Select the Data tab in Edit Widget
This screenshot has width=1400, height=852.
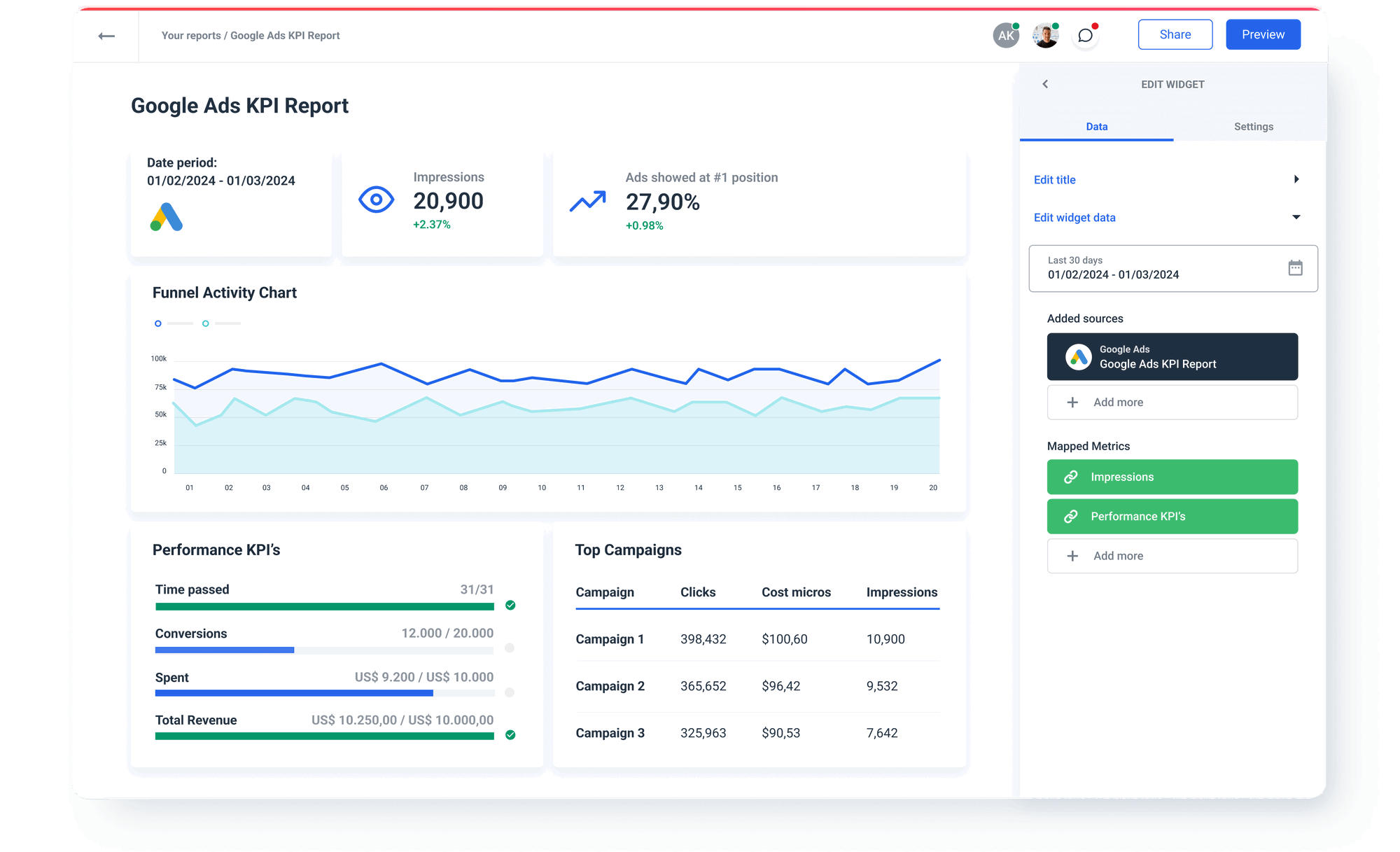pos(1097,127)
